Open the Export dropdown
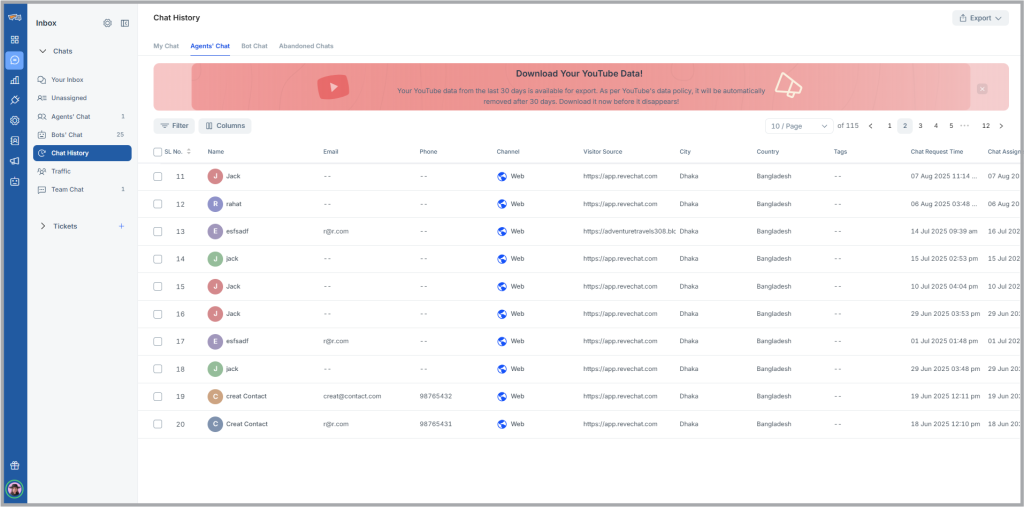Viewport: 1024px width, 507px height. click(980, 18)
